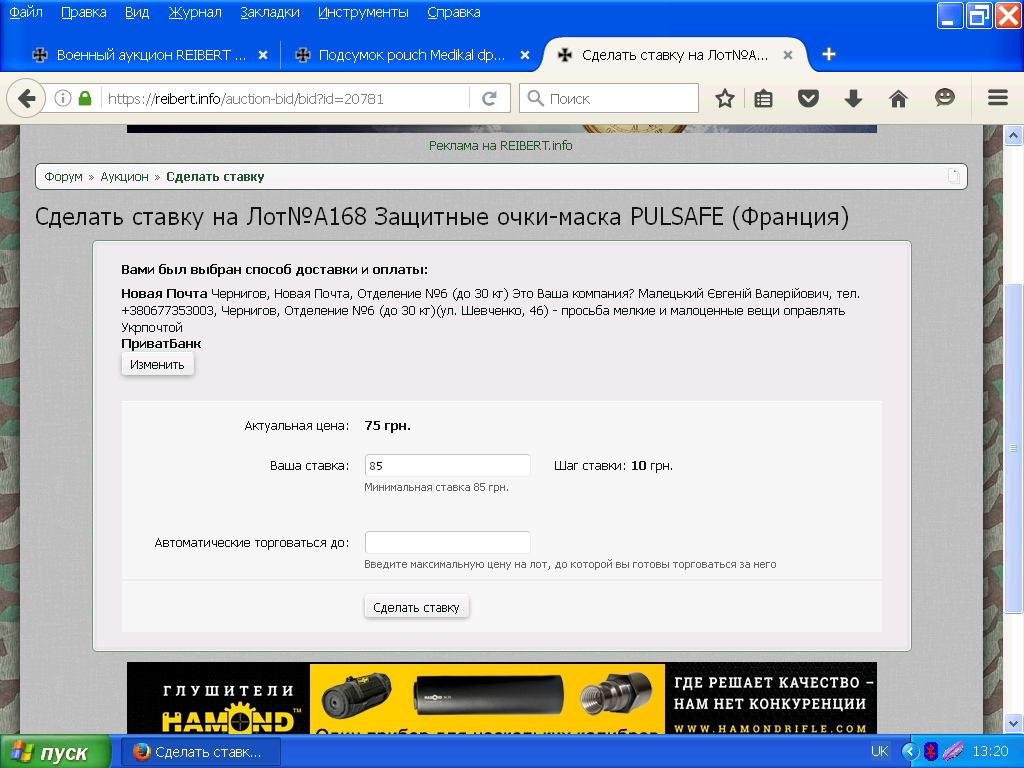1024x768 pixels.
Task: Go to the Home page icon
Action: coord(899,99)
